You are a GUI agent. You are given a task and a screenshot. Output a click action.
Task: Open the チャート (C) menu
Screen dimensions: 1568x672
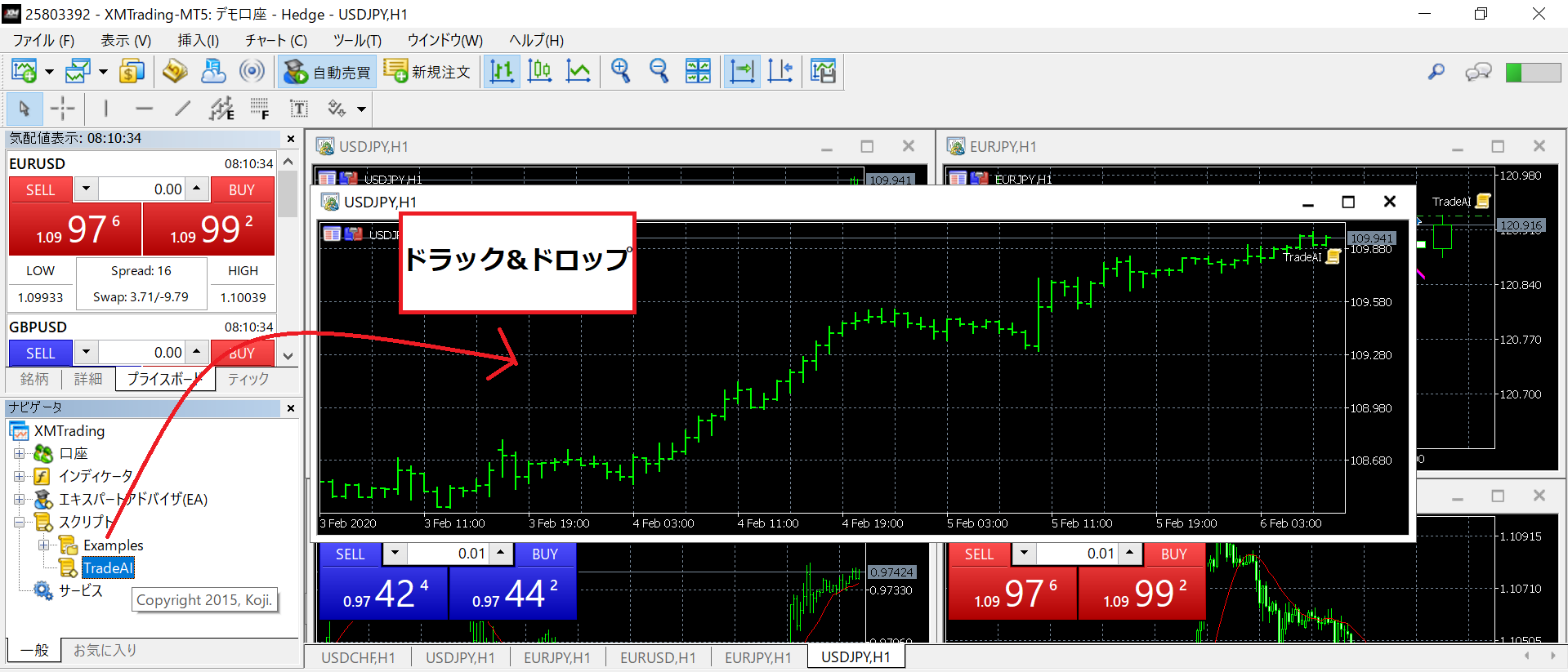point(275,40)
